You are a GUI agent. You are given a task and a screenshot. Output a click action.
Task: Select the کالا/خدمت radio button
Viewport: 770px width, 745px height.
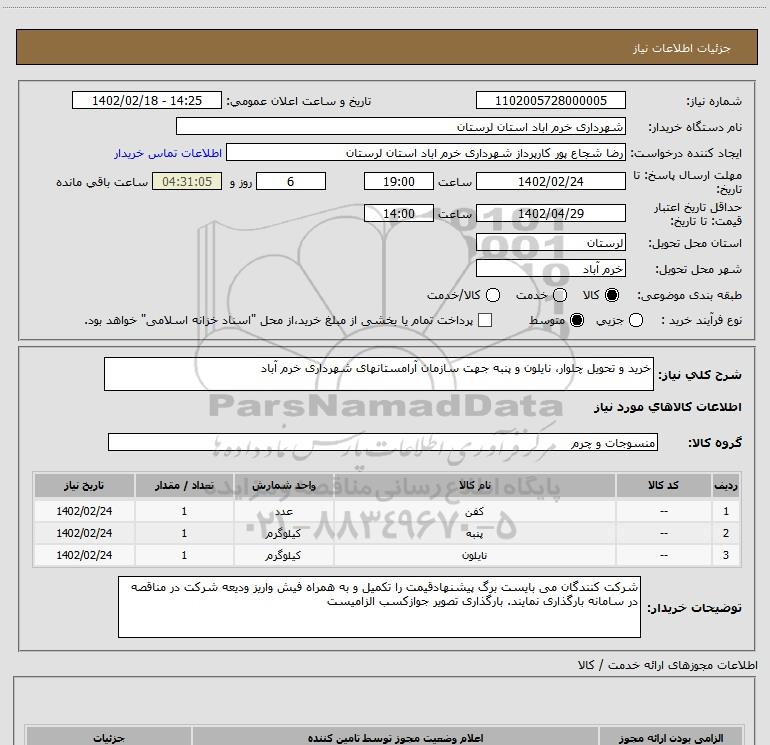tap(493, 295)
